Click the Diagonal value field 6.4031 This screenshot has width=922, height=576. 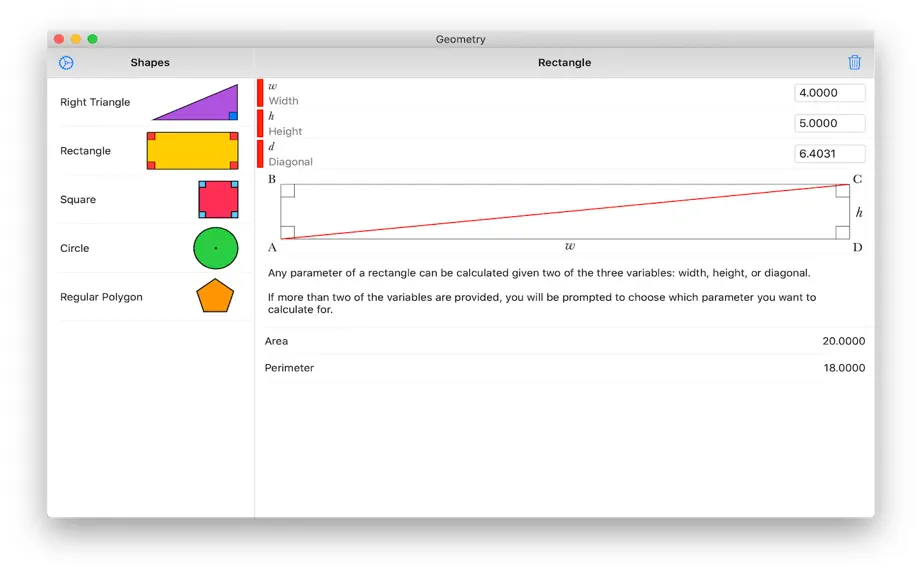coord(830,154)
